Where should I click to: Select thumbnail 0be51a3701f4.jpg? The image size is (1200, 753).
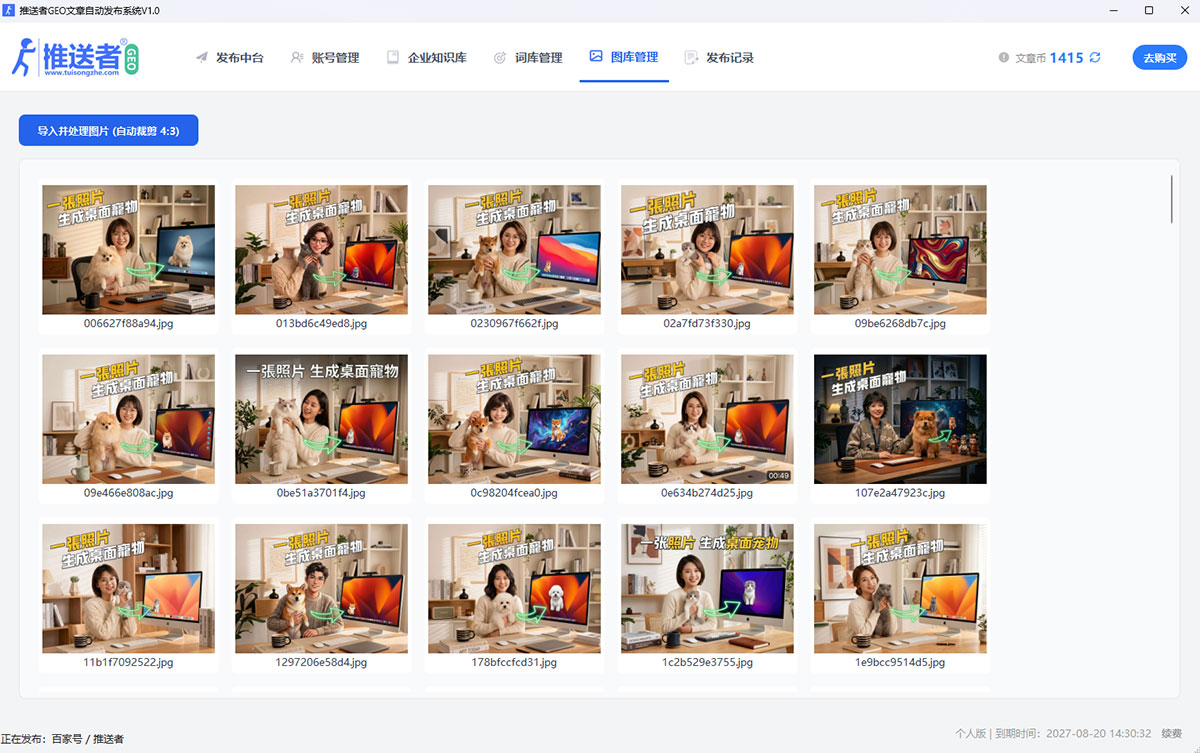click(322, 419)
